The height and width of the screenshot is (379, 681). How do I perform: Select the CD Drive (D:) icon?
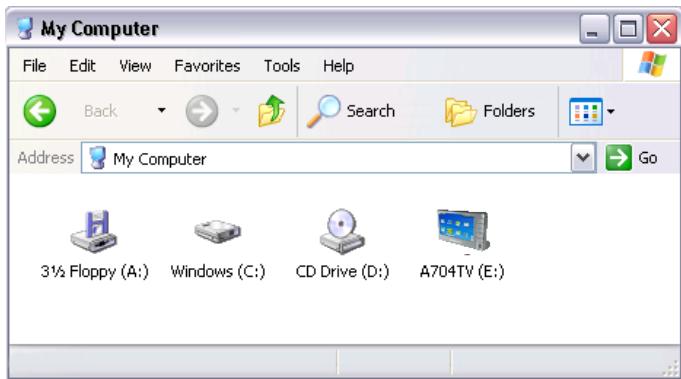342,231
